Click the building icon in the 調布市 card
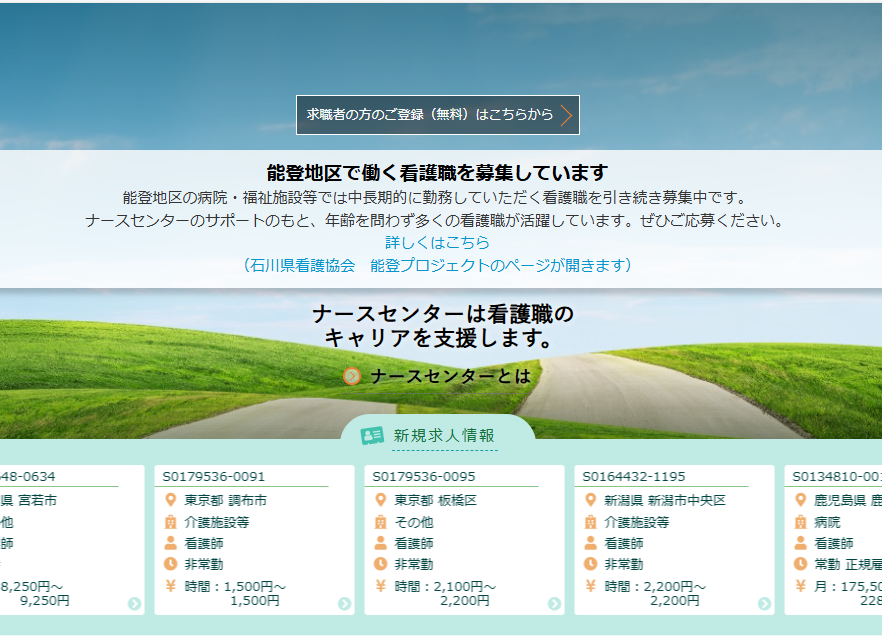Screen dimensions: 882x636 [x=171, y=522]
